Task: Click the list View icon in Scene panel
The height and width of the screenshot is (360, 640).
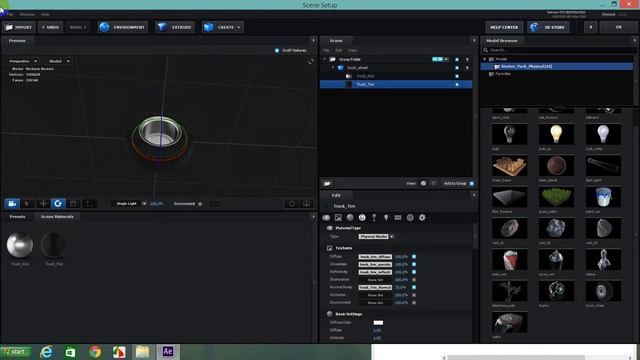Action: tap(434, 184)
